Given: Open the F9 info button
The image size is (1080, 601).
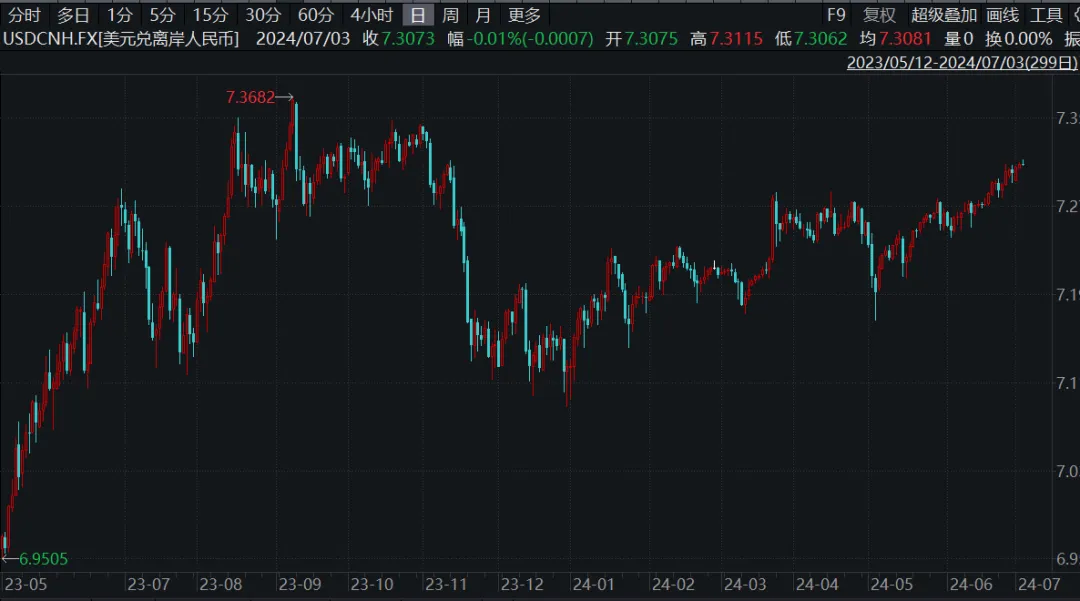Looking at the screenshot, I should click(836, 15).
